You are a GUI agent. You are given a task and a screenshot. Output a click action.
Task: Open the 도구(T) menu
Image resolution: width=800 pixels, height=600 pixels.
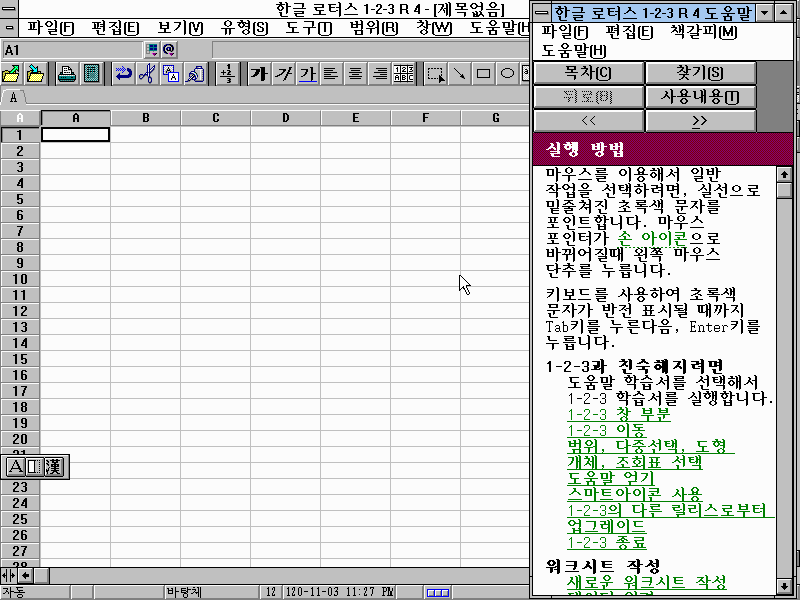coord(309,28)
